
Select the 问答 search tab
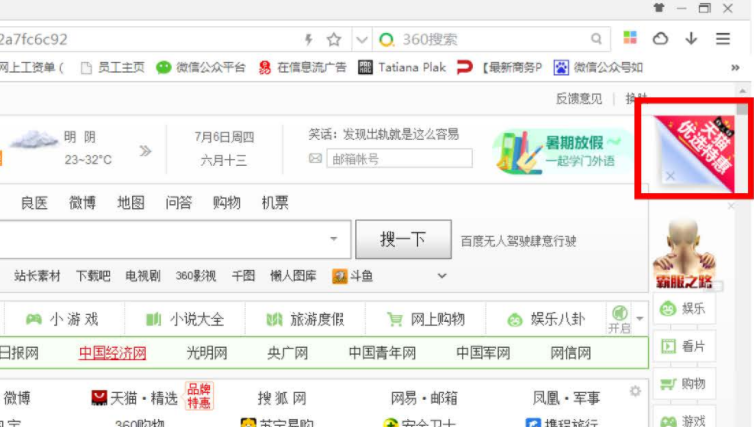point(178,203)
